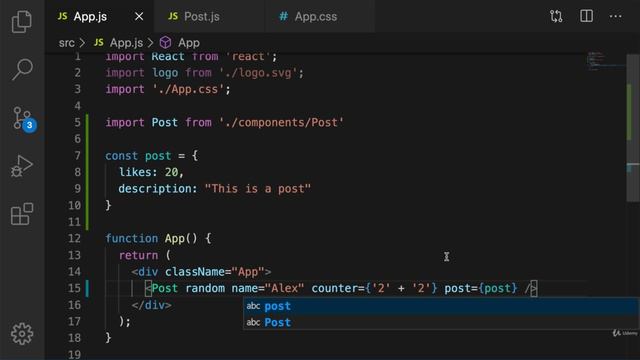Click the import './App.css' line

[168, 89]
